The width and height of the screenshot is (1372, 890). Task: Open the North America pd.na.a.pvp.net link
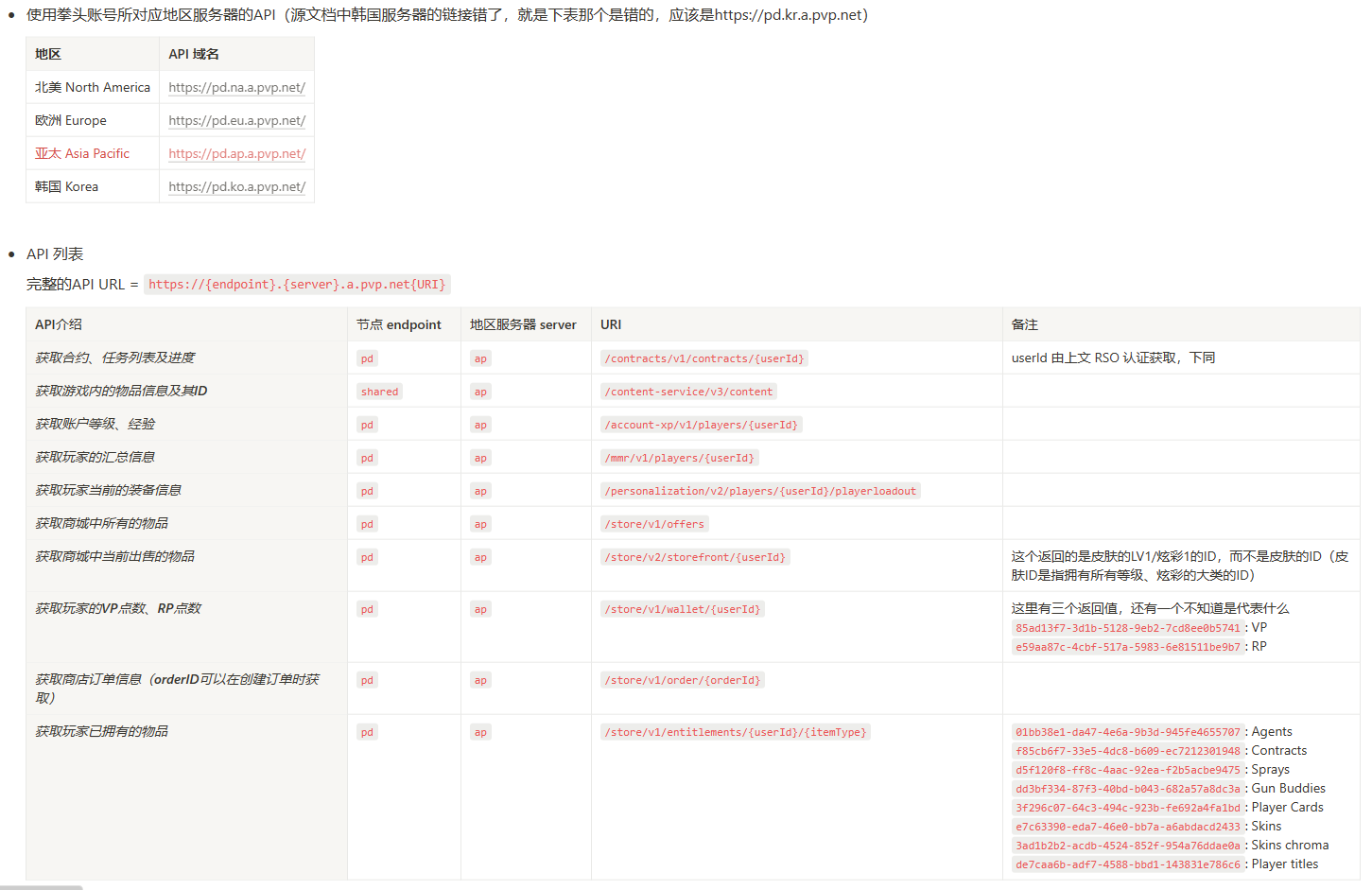point(236,87)
